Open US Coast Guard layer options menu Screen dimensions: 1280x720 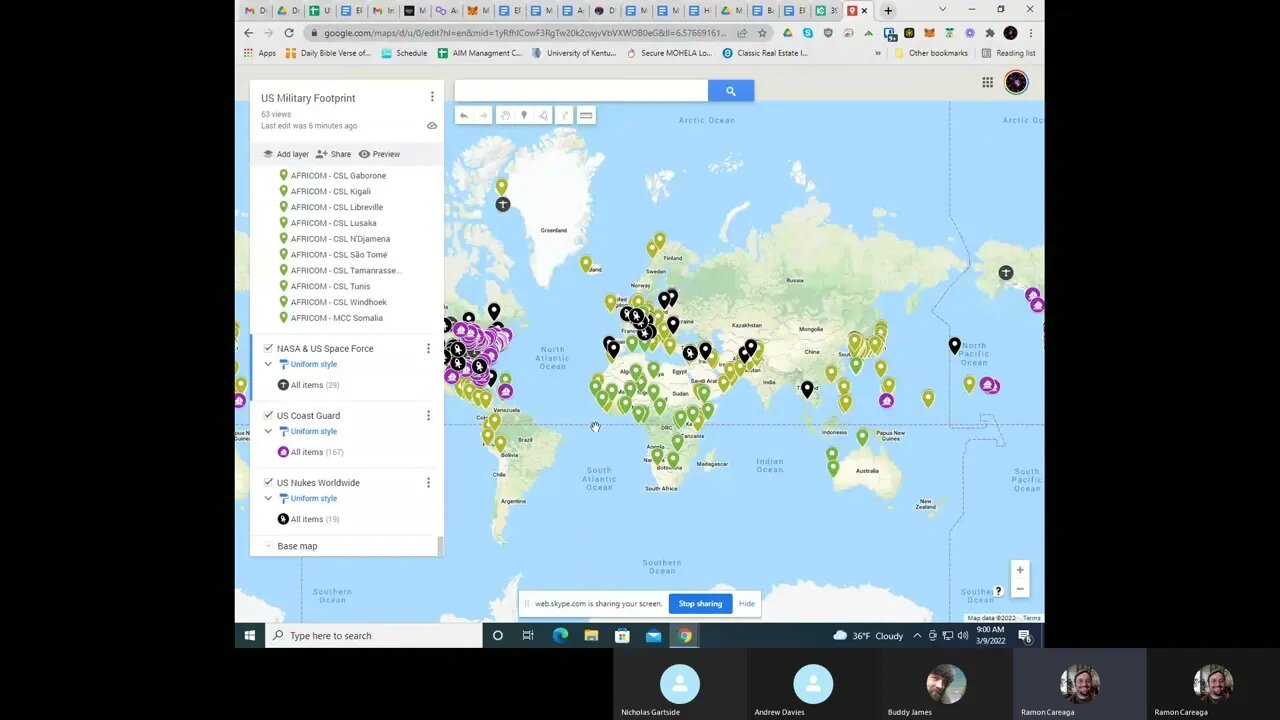pyautogui.click(x=428, y=416)
